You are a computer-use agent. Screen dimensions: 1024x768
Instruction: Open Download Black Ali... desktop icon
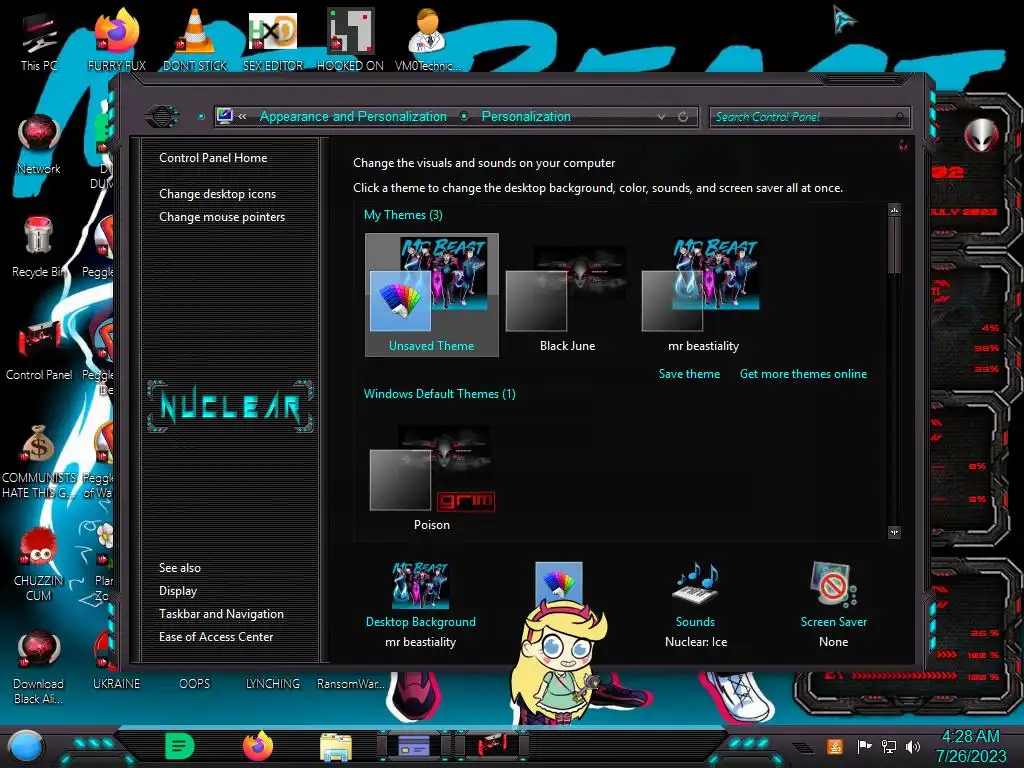[x=39, y=667]
